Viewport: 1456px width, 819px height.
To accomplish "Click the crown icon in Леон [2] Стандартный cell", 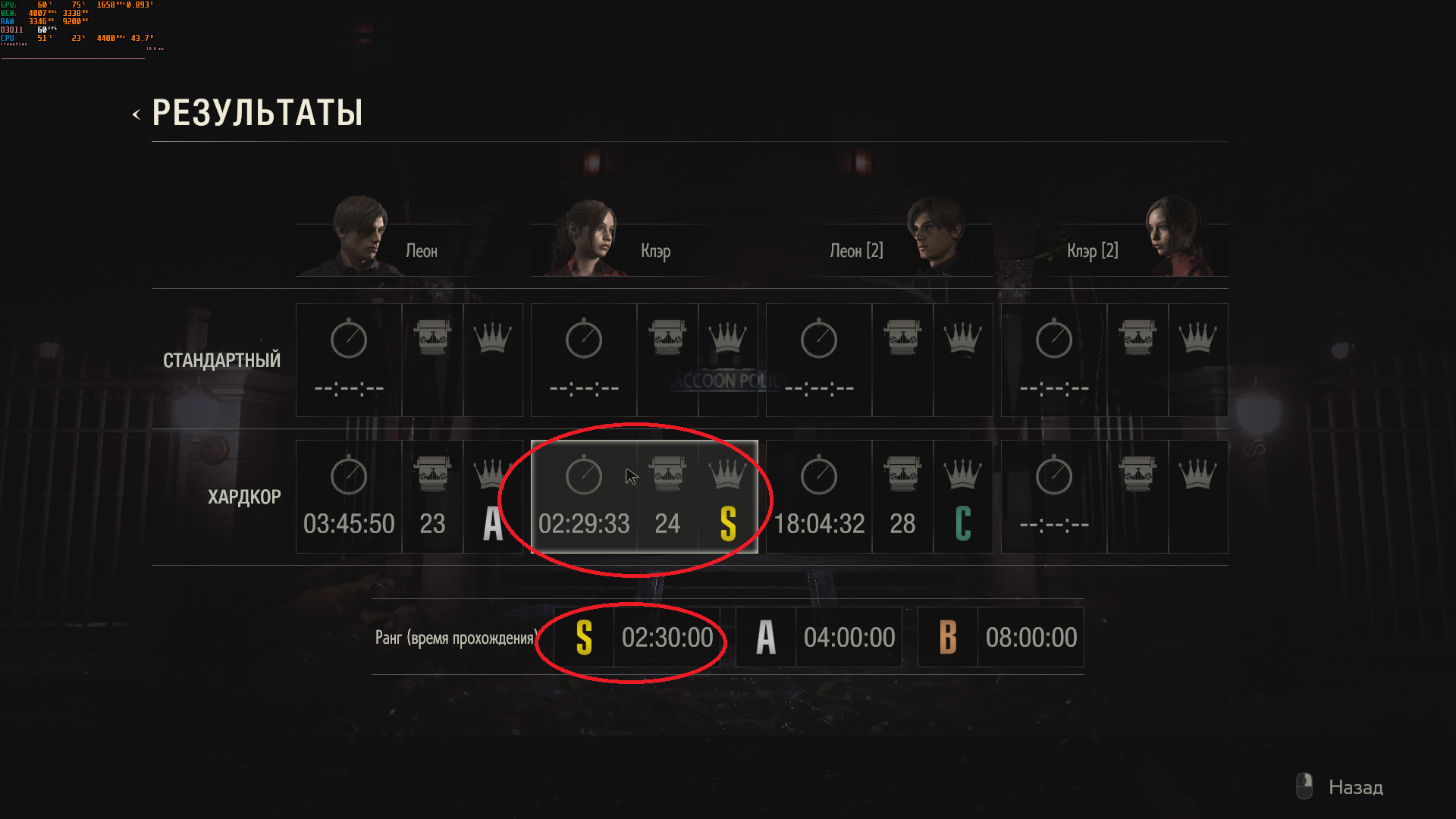I will pyautogui.click(x=962, y=337).
